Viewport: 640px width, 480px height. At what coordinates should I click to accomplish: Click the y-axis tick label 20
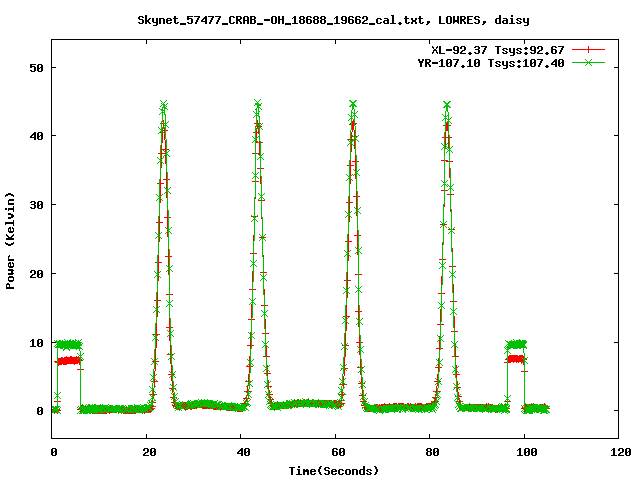(x=36, y=274)
